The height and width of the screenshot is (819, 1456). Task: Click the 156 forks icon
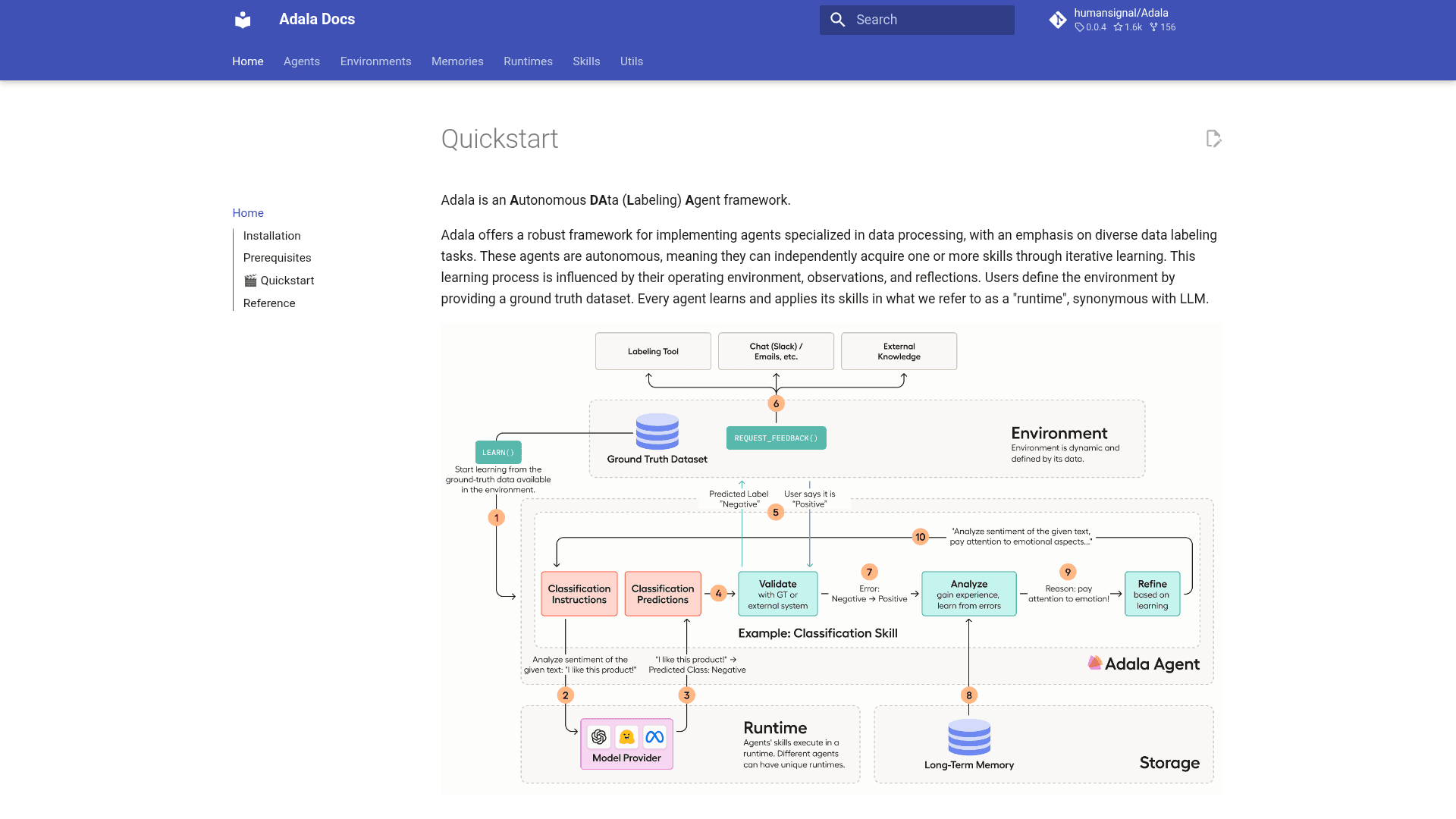coord(1153,27)
